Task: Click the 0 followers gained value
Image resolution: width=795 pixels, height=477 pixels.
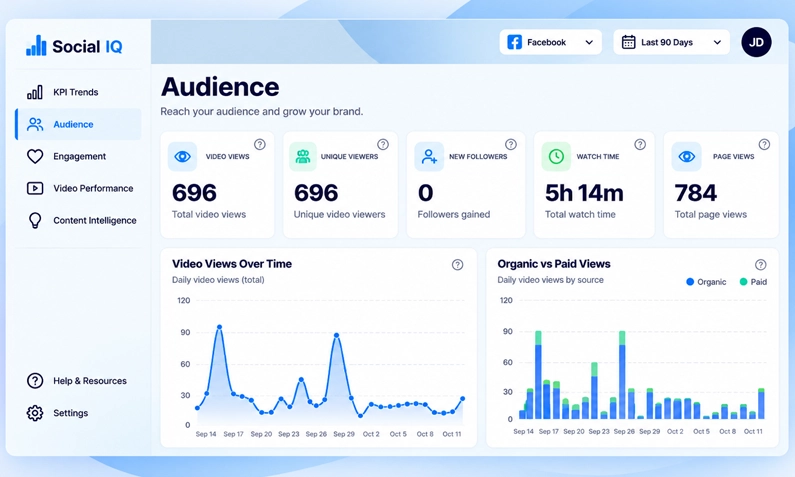Action: (425, 193)
